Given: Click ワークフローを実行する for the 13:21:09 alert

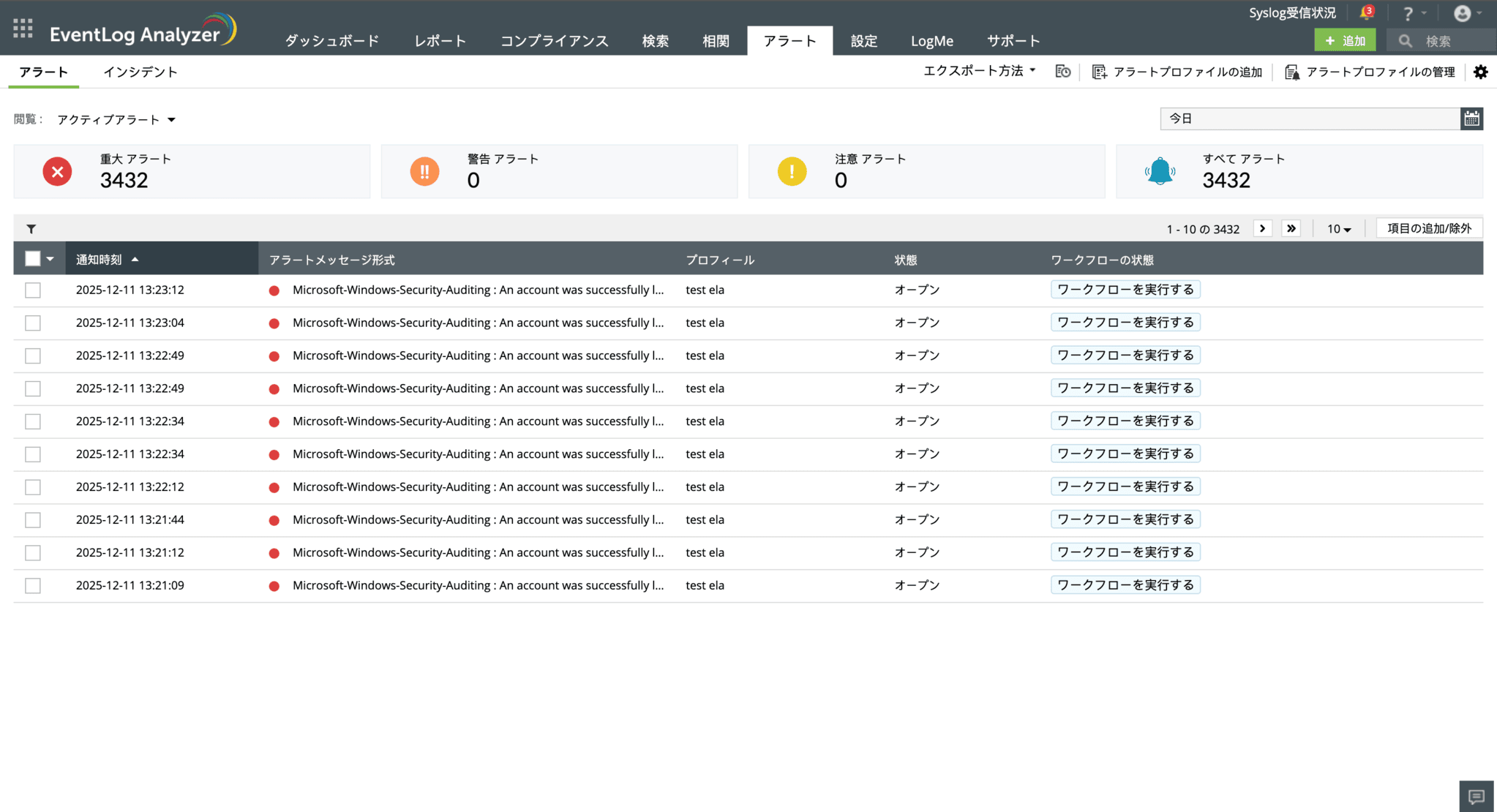Looking at the screenshot, I should pyautogui.click(x=1125, y=585).
